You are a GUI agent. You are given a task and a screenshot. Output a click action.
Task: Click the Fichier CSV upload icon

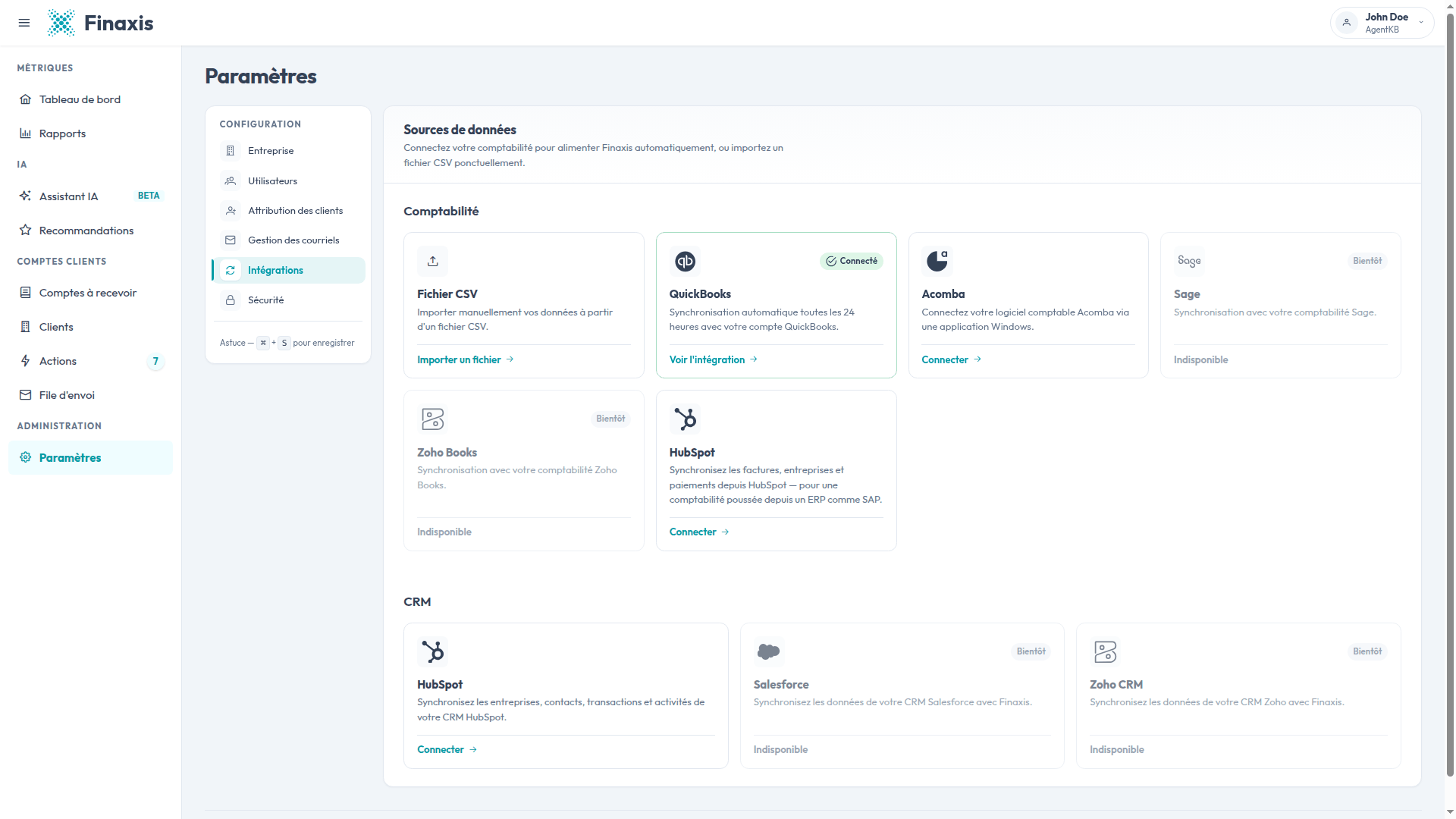[x=433, y=261]
